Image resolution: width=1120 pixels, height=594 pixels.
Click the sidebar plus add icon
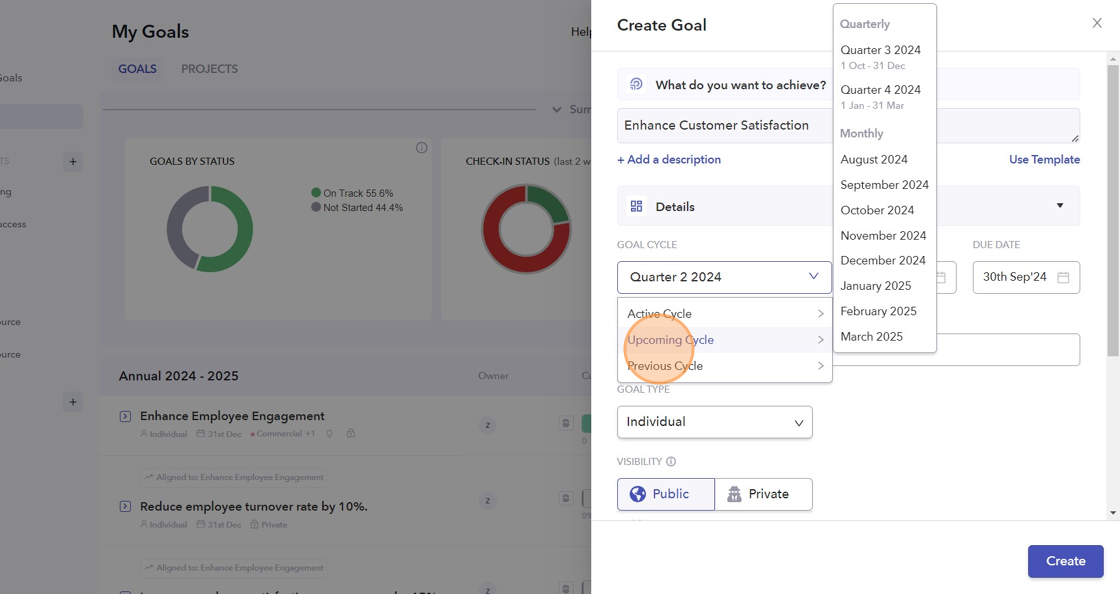[x=72, y=161]
